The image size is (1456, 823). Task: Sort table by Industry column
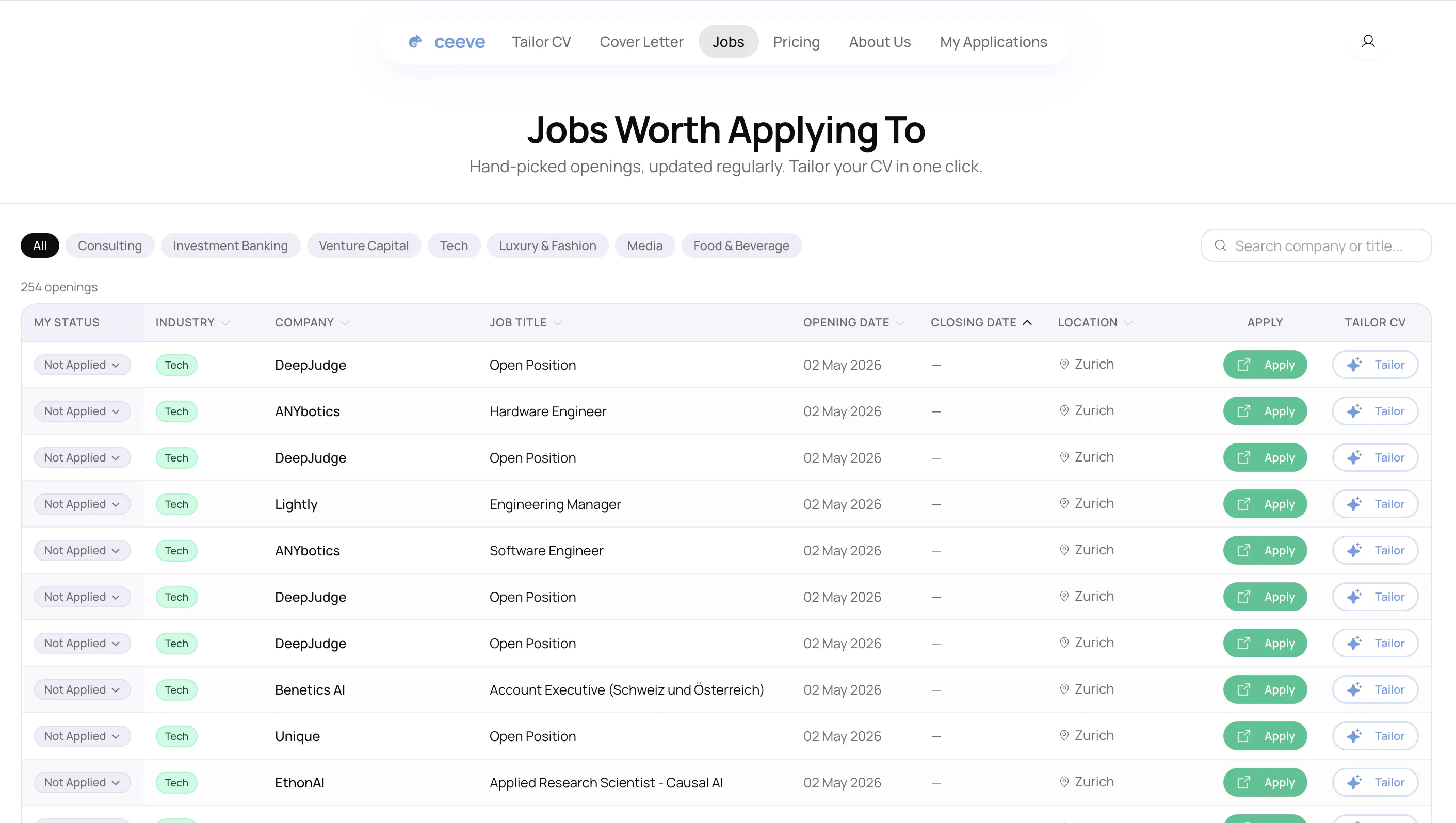(192, 322)
